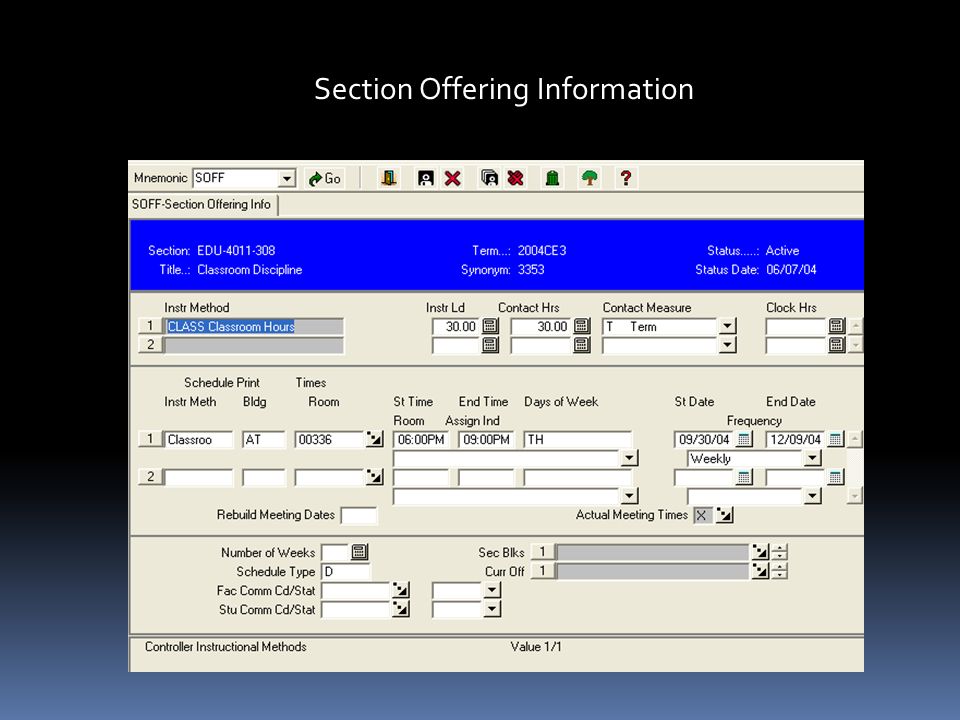Open detail icon for Sec Blks
The width and height of the screenshot is (960, 720).
pyautogui.click(x=760, y=552)
